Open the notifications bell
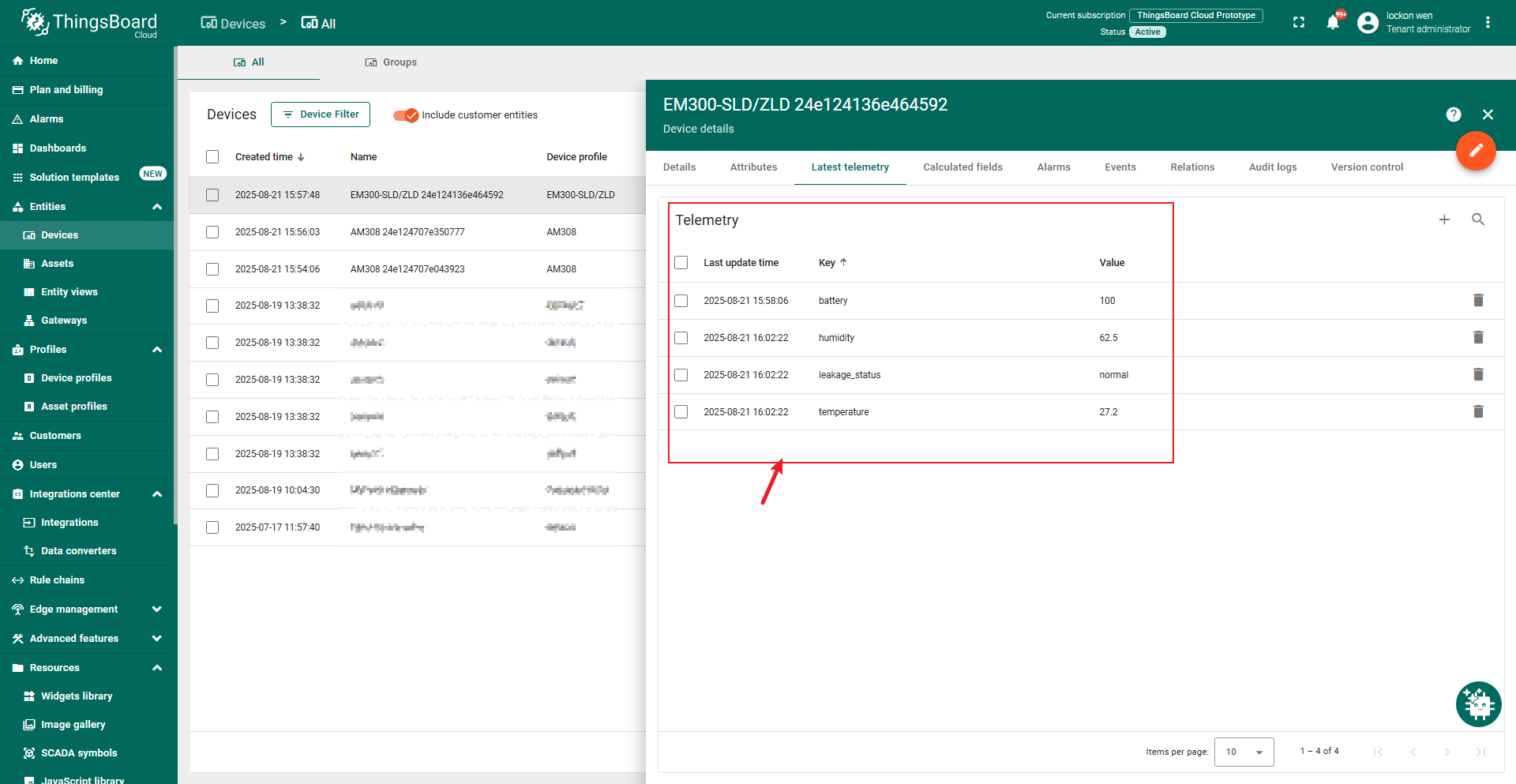 coord(1333,23)
